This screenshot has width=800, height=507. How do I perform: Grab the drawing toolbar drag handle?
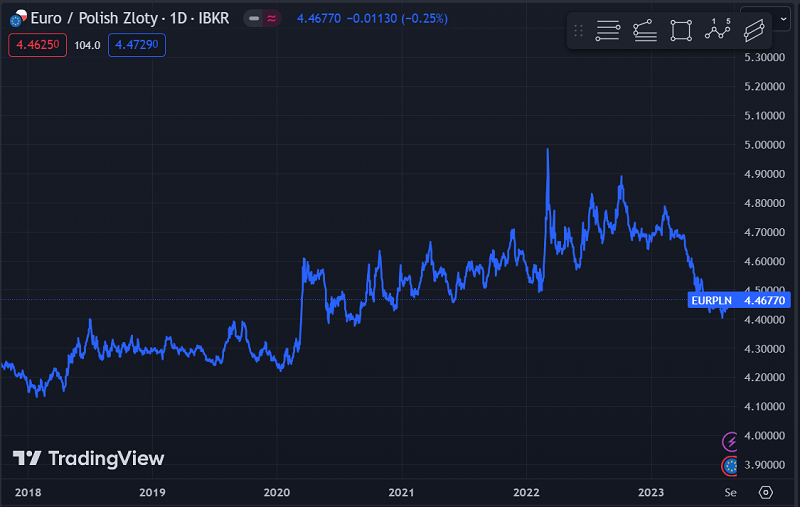coord(578,31)
